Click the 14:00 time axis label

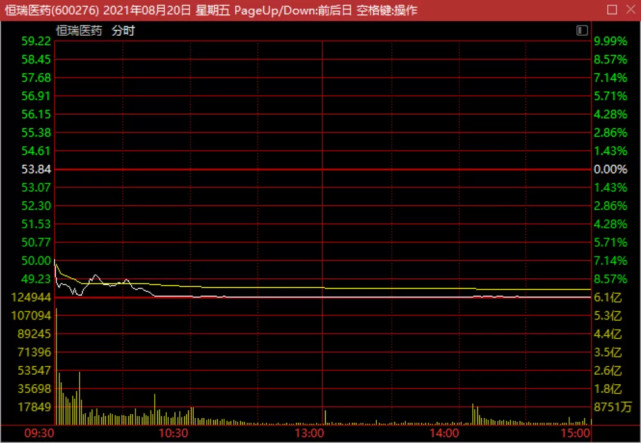click(x=445, y=433)
